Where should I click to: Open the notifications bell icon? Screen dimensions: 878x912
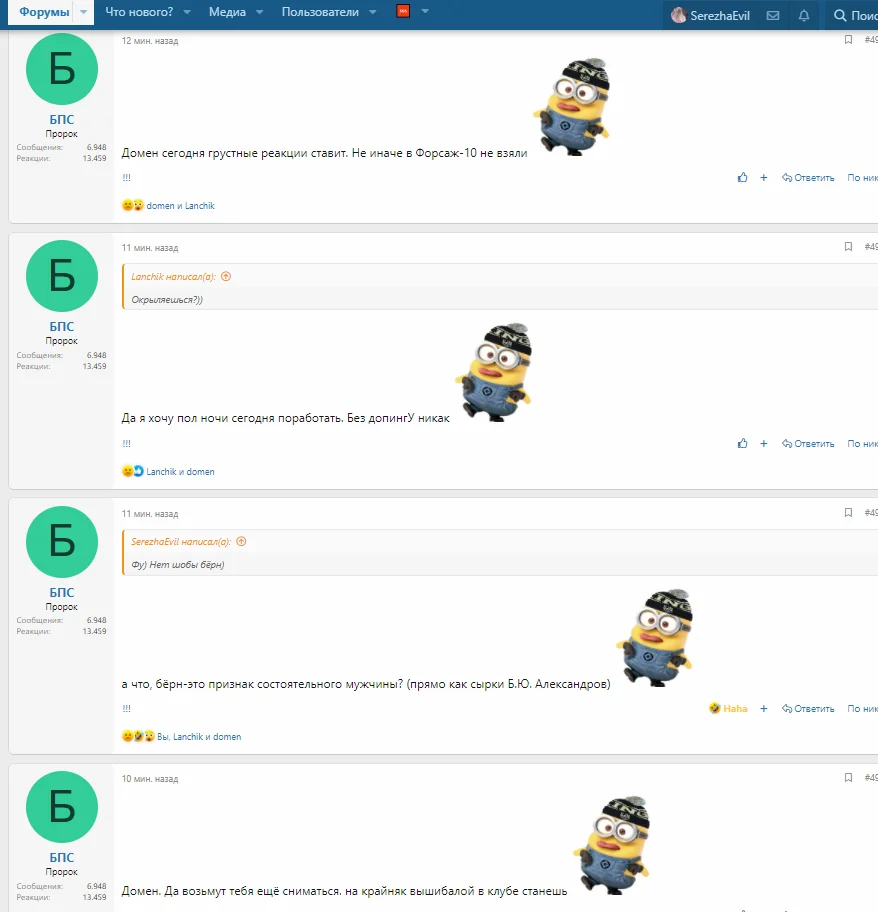click(x=804, y=16)
